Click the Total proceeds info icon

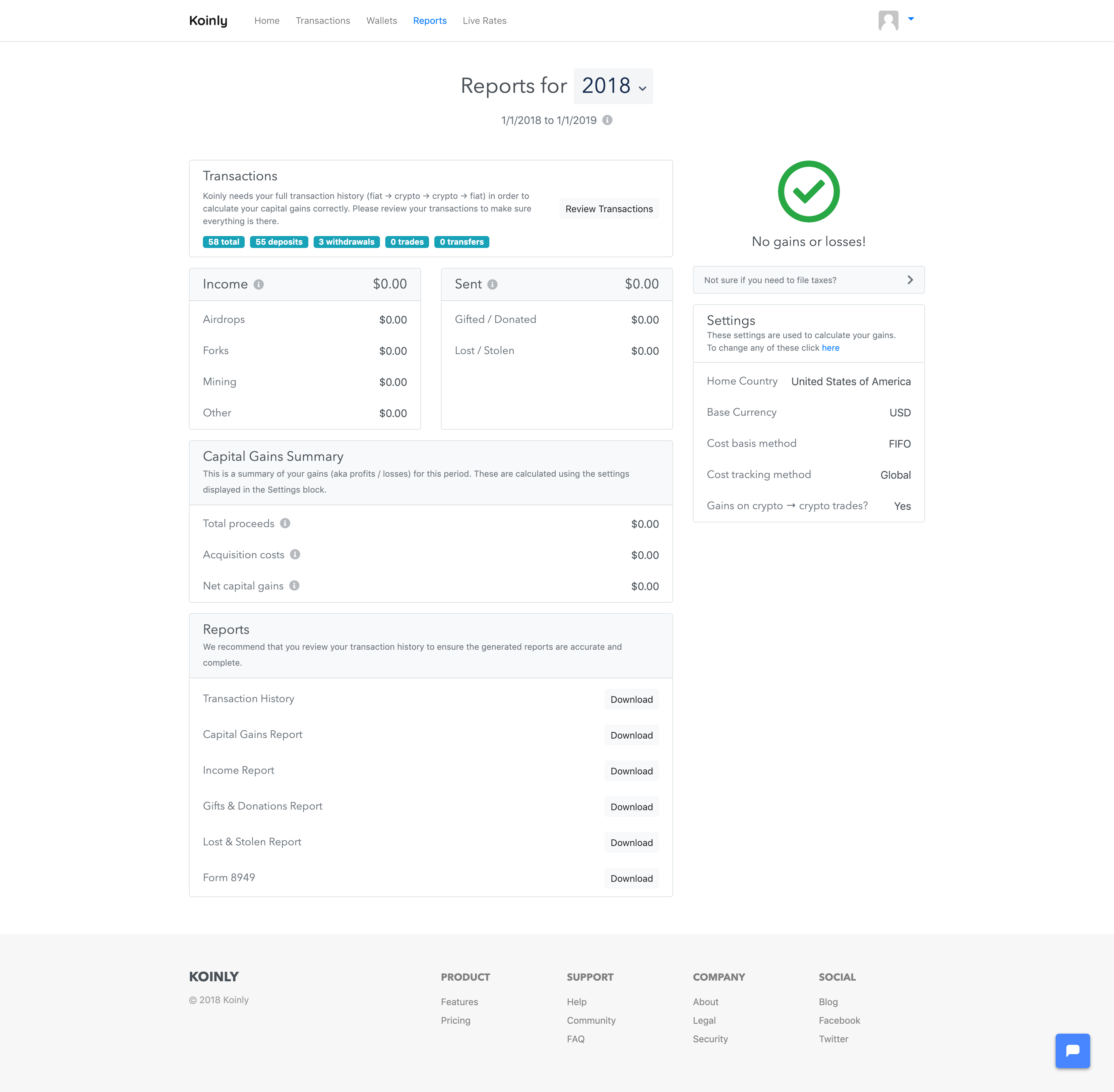click(285, 523)
